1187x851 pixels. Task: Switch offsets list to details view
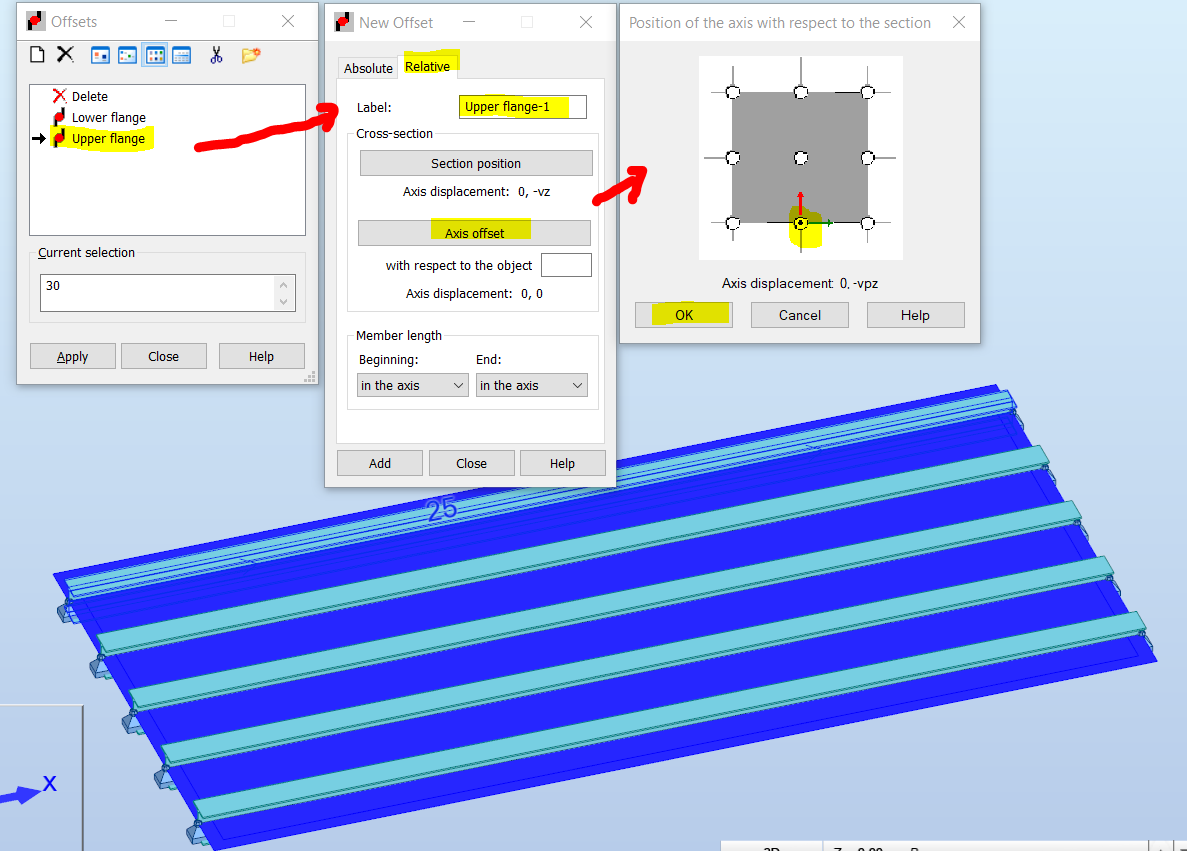click(x=181, y=54)
